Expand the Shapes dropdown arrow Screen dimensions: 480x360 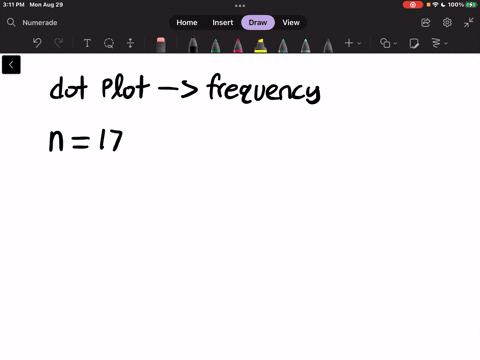click(395, 43)
